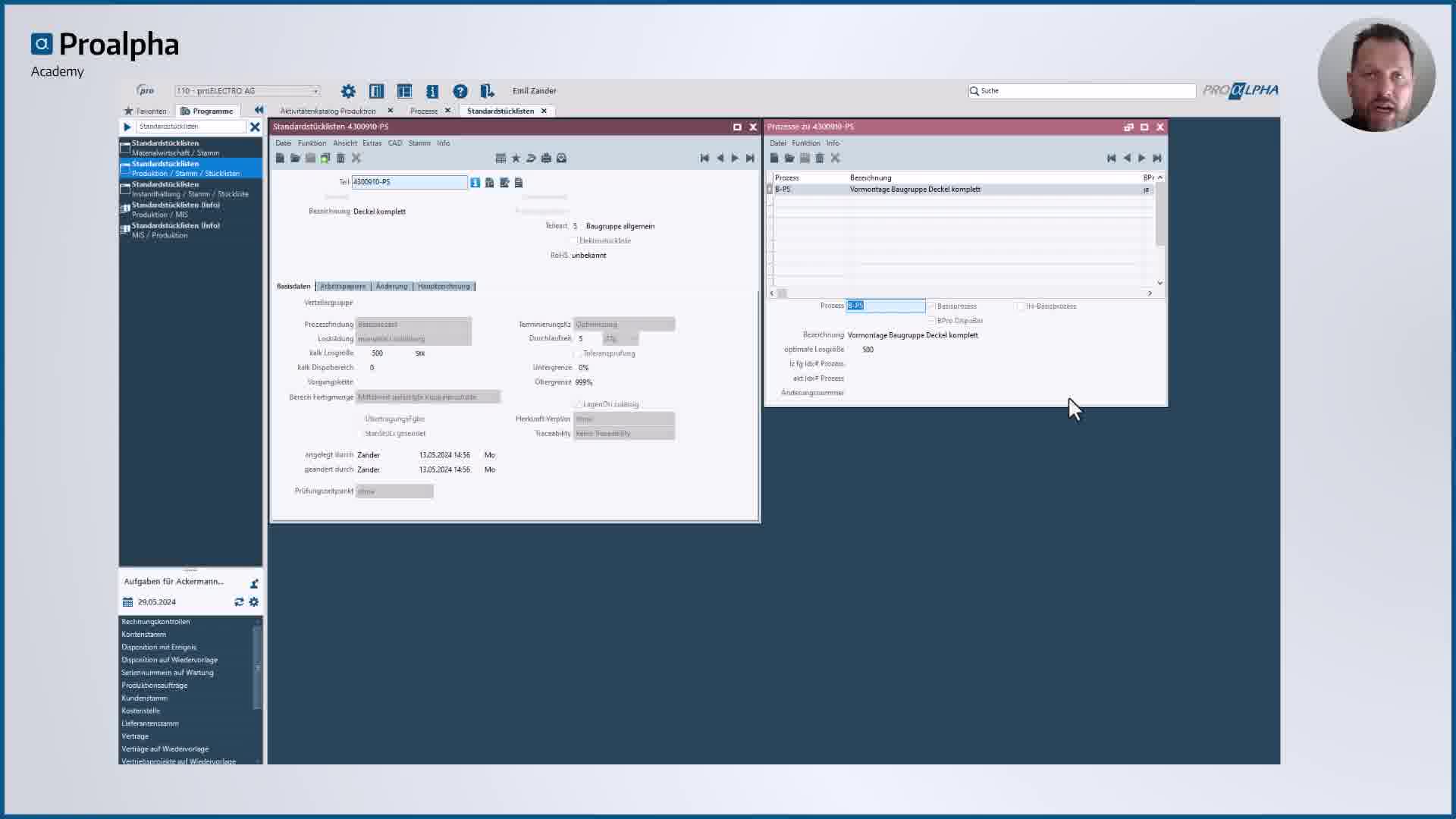The width and height of the screenshot is (1456, 819).
Task: Refresh the Aufgaben task list
Action: pyautogui.click(x=239, y=601)
